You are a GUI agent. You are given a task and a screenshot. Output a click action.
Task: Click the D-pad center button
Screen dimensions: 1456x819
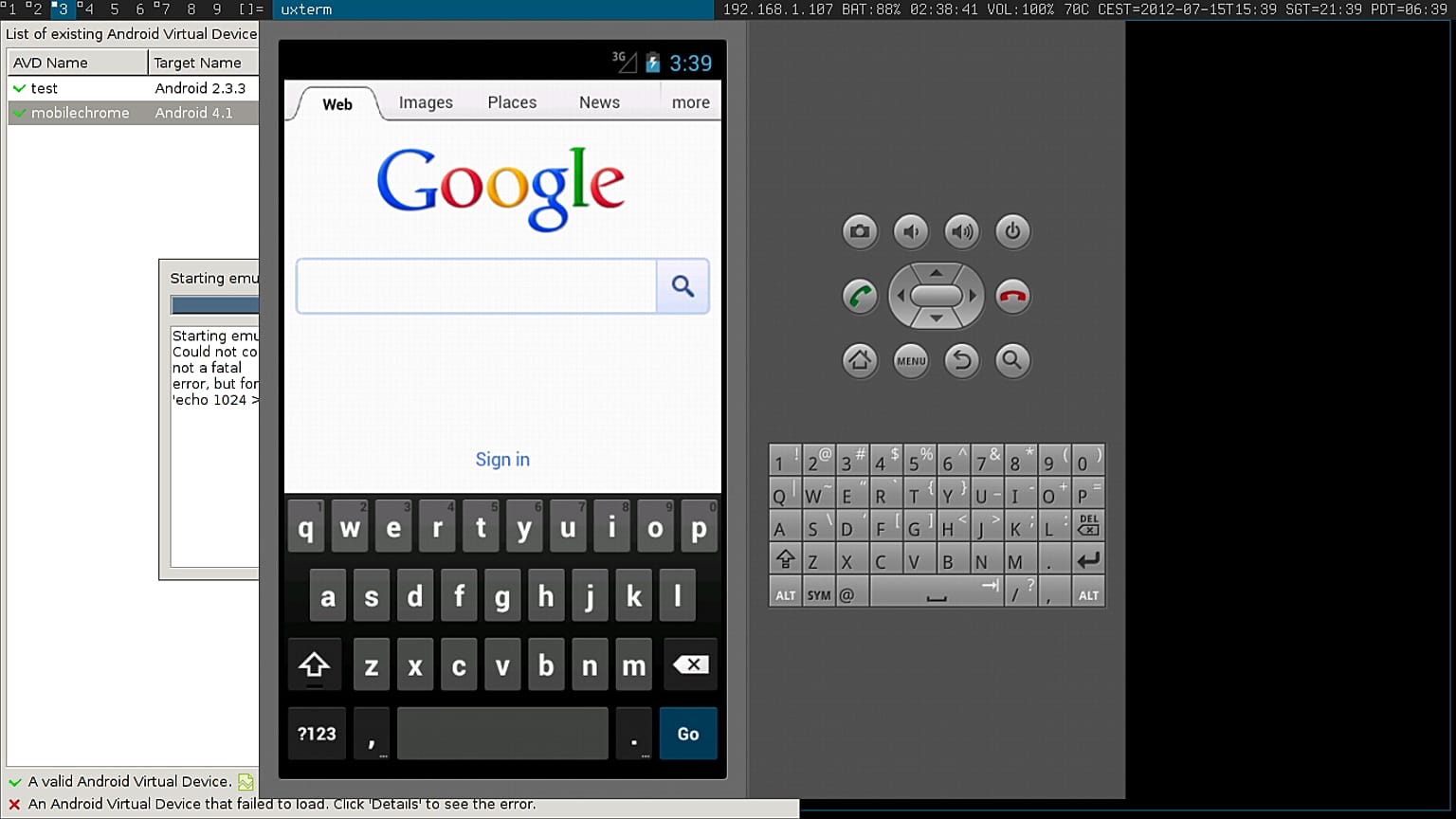tap(937, 296)
